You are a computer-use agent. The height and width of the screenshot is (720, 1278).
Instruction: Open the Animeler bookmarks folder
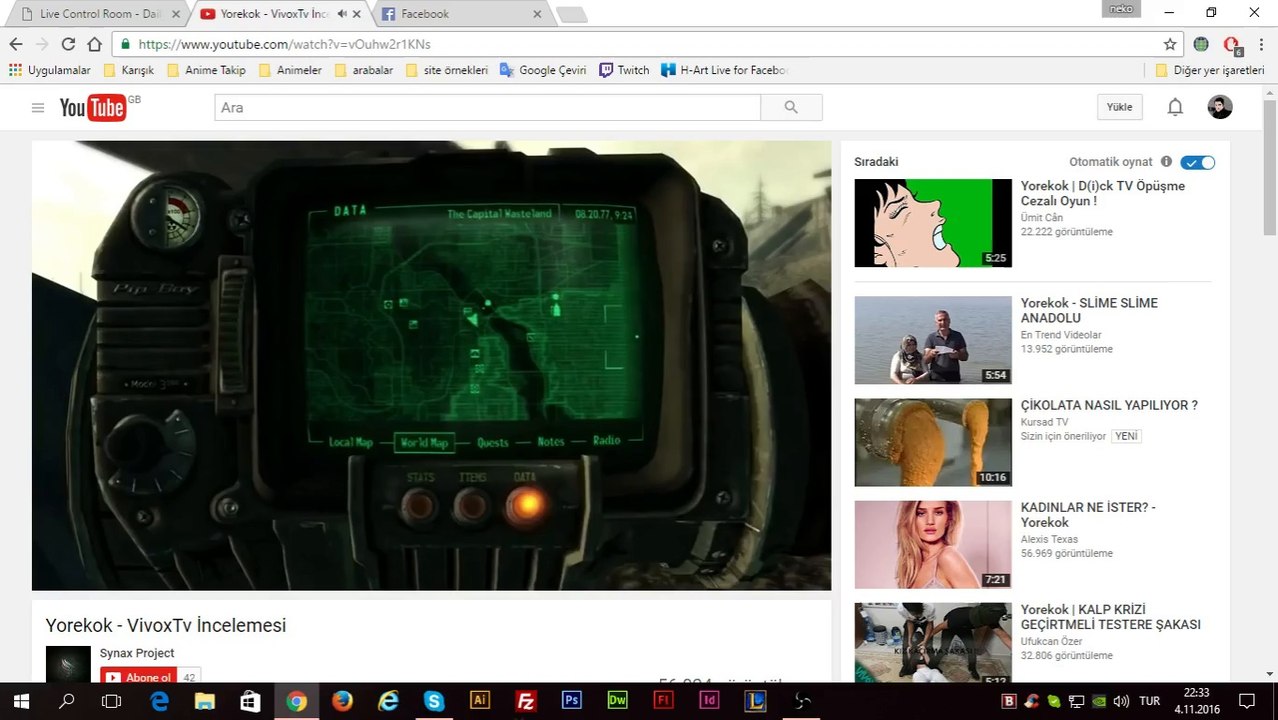(x=290, y=70)
